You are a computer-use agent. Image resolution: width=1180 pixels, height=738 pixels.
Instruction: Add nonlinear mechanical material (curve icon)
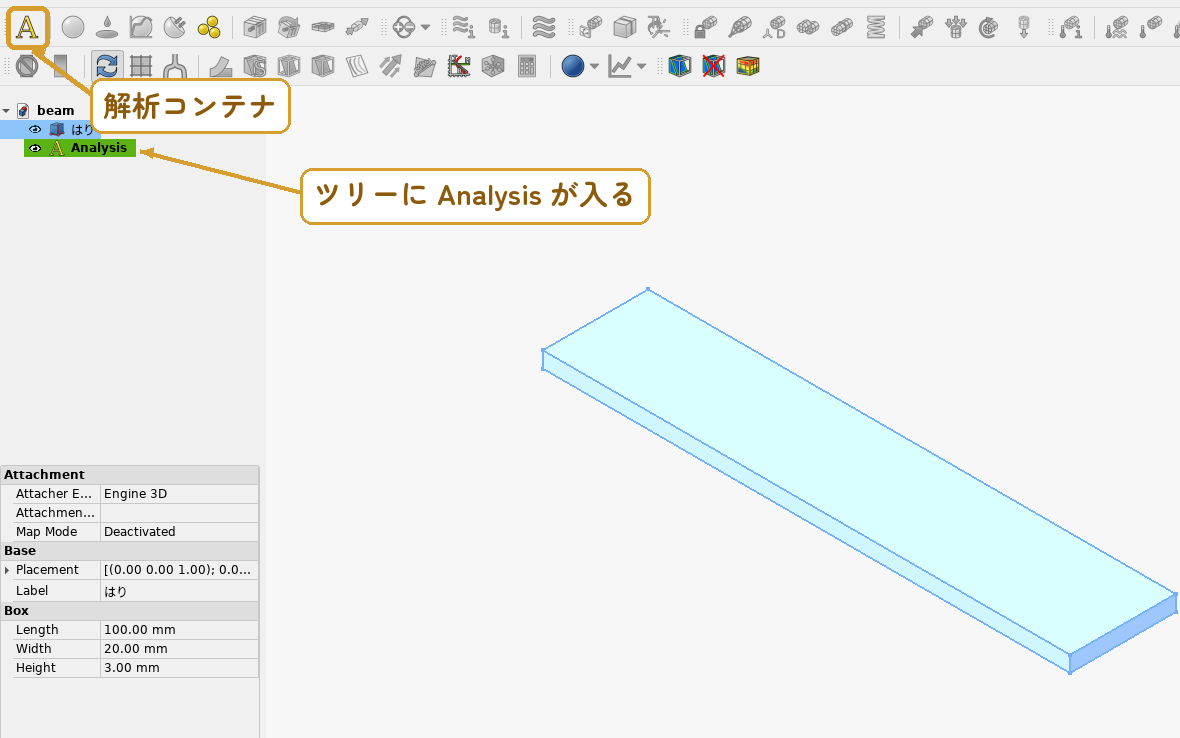tap(141, 28)
